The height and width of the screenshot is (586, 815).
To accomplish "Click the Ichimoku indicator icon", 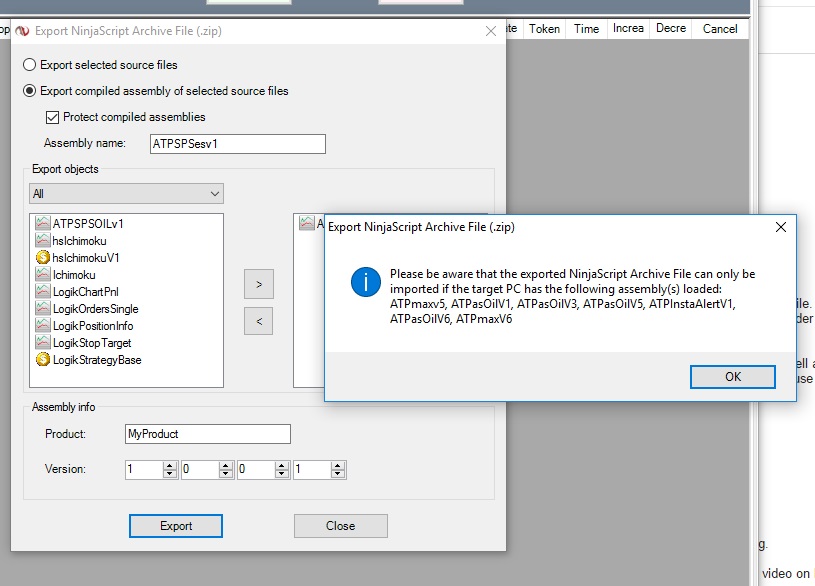I will pyautogui.click(x=43, y=275).
